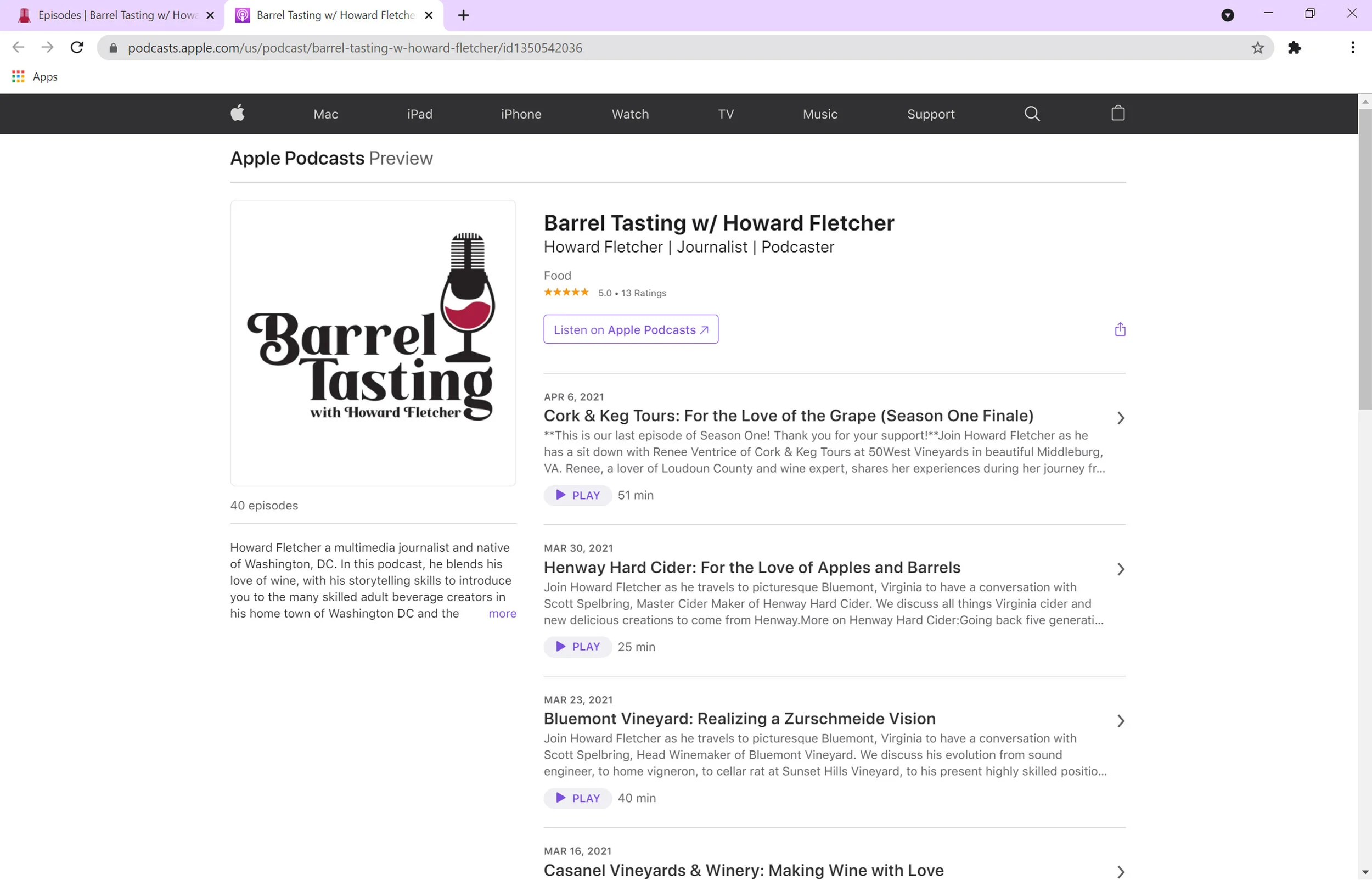1372x880 pixels.
Task: Play the Bluemont Vineyard episode
Action: pyautogui.click(x=577, y=798)
